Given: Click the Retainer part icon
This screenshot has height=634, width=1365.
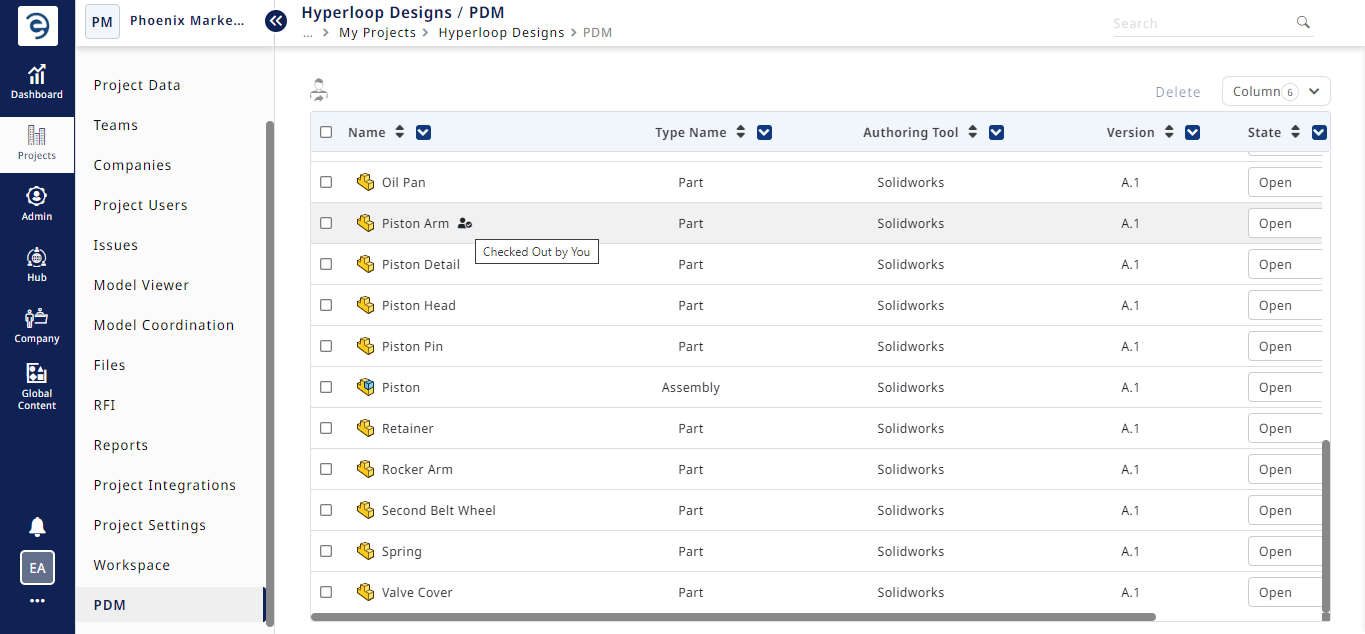Looking at the screenshot, I should point(365,428).
